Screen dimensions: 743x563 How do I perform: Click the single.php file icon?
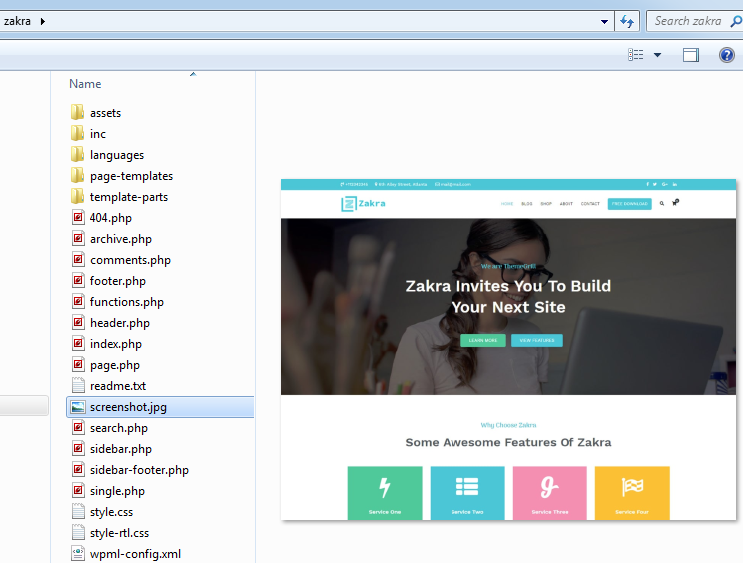78,490
